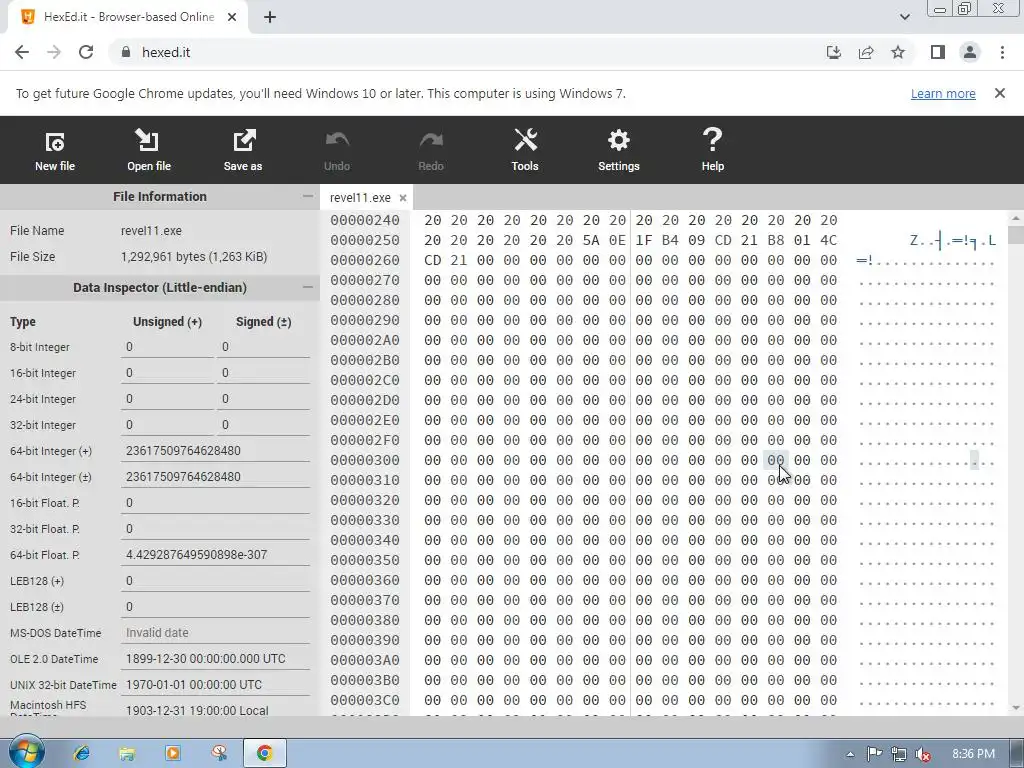Select the B4 byte in row 00000250

(x=670, y=240)
